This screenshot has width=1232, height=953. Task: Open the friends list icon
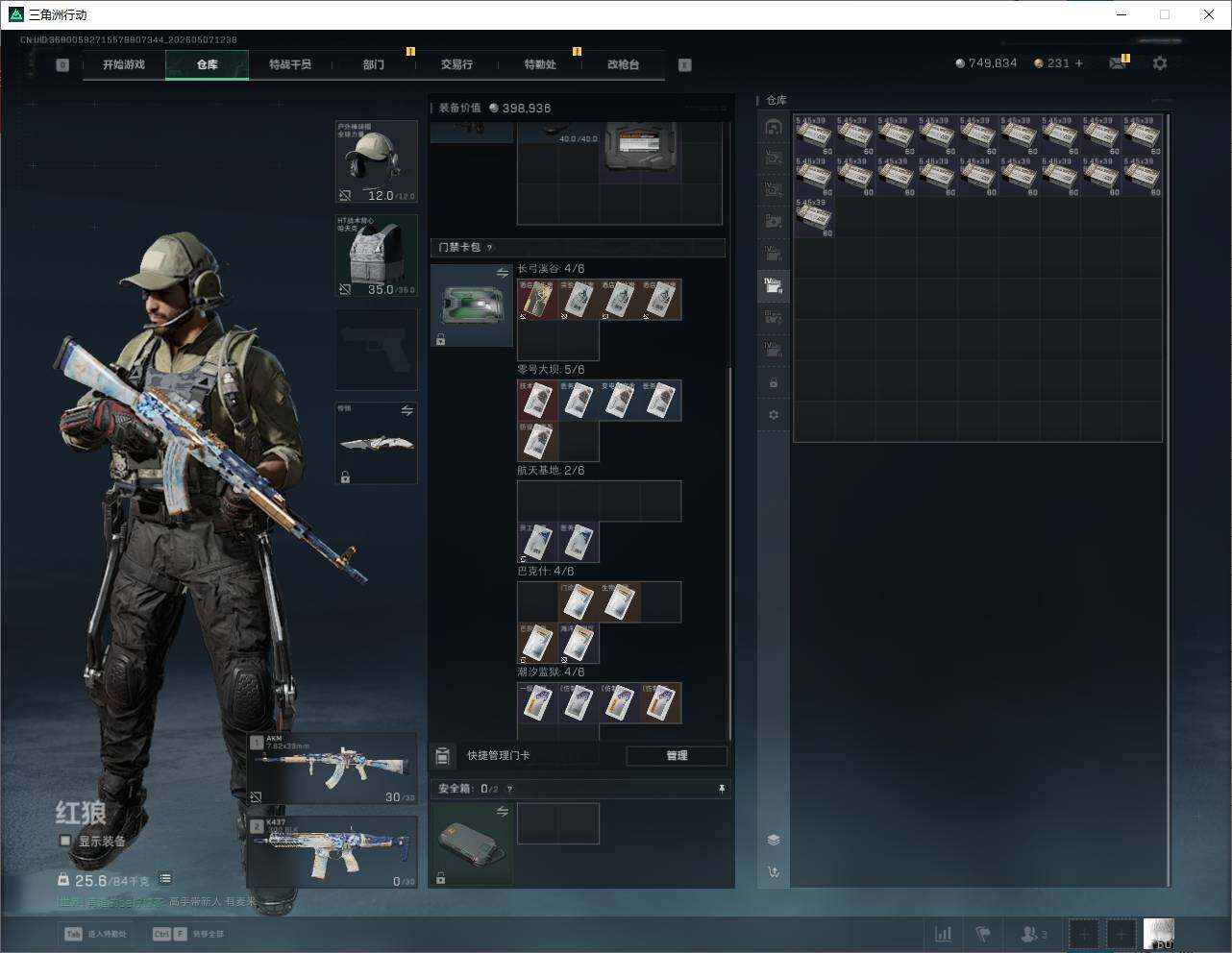(x=1033, y=934)
